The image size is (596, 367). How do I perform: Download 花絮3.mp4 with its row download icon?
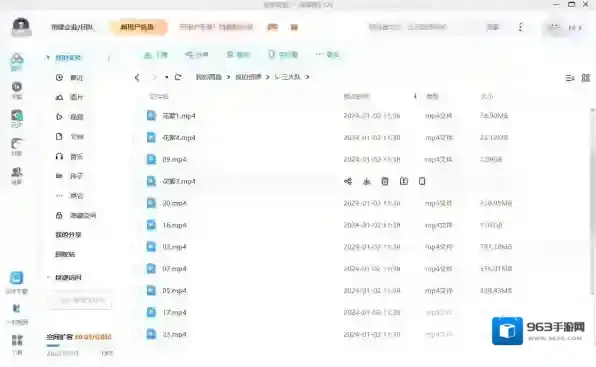point(366,182)
